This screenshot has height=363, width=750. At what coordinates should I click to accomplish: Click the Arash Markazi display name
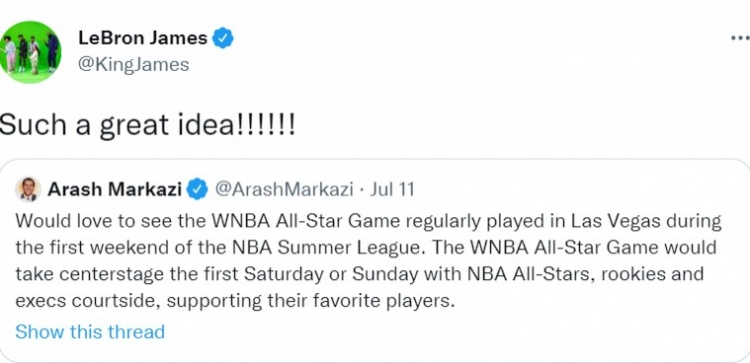(x=115, y=190)
